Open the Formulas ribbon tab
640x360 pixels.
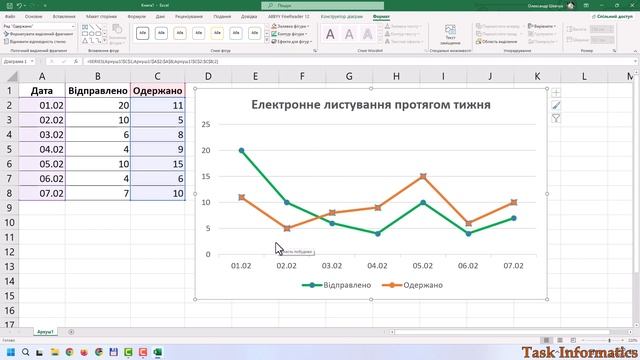coord(136,17)
